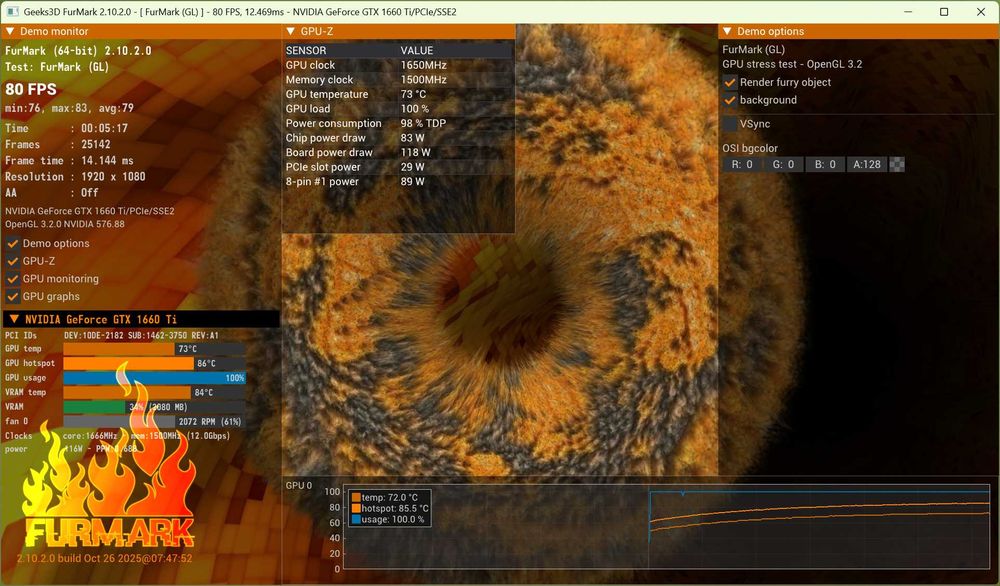The height and width of the screenshot is (586, 1000).
Task: Click the GPU hotspot 86°C bar
Action: click(x=154, y=363)
